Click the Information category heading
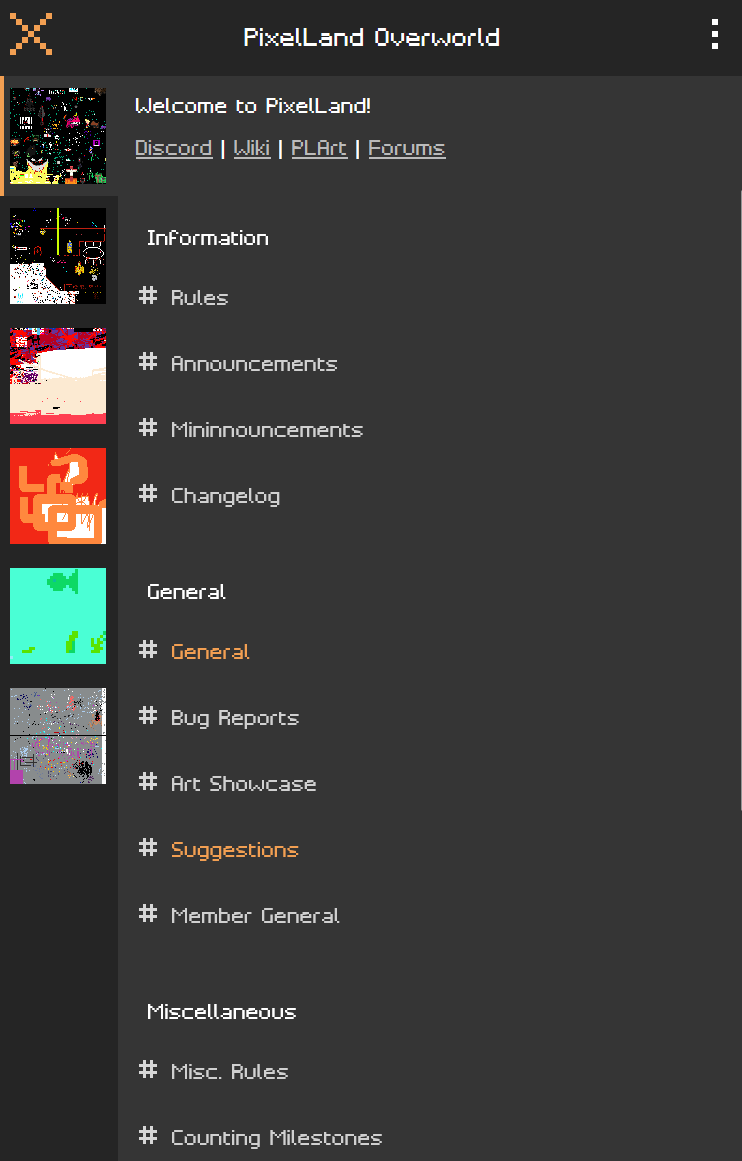The image size is (742, 1161). [x=207, y=238]
